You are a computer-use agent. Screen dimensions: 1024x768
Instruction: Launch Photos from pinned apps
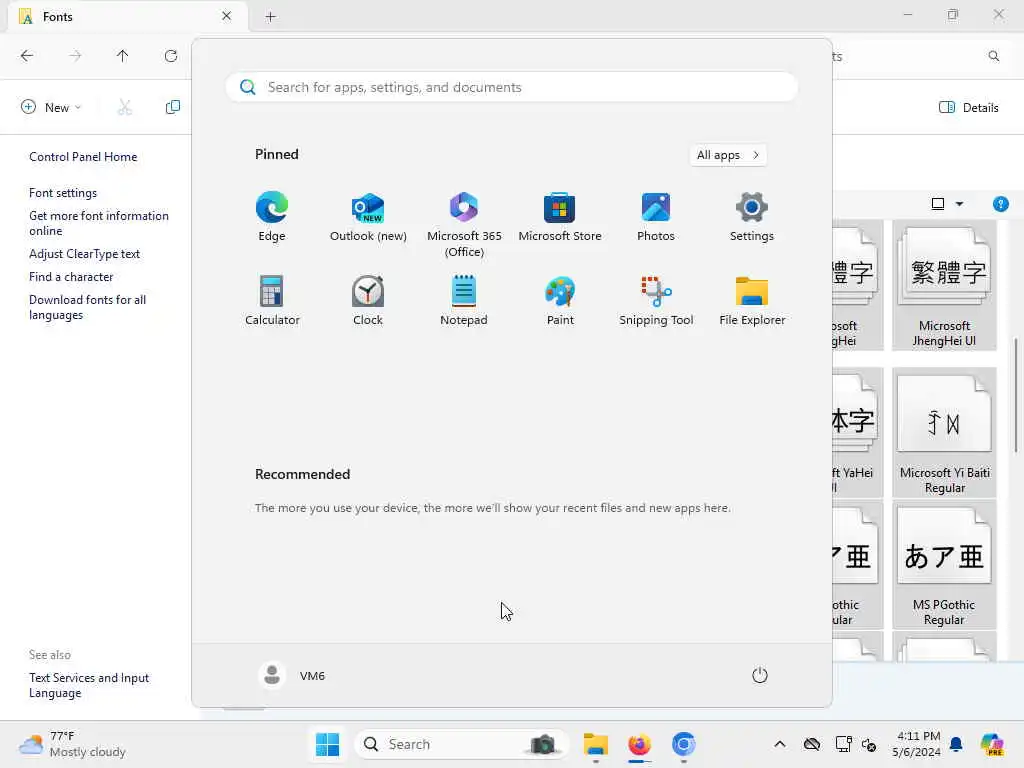656,217
